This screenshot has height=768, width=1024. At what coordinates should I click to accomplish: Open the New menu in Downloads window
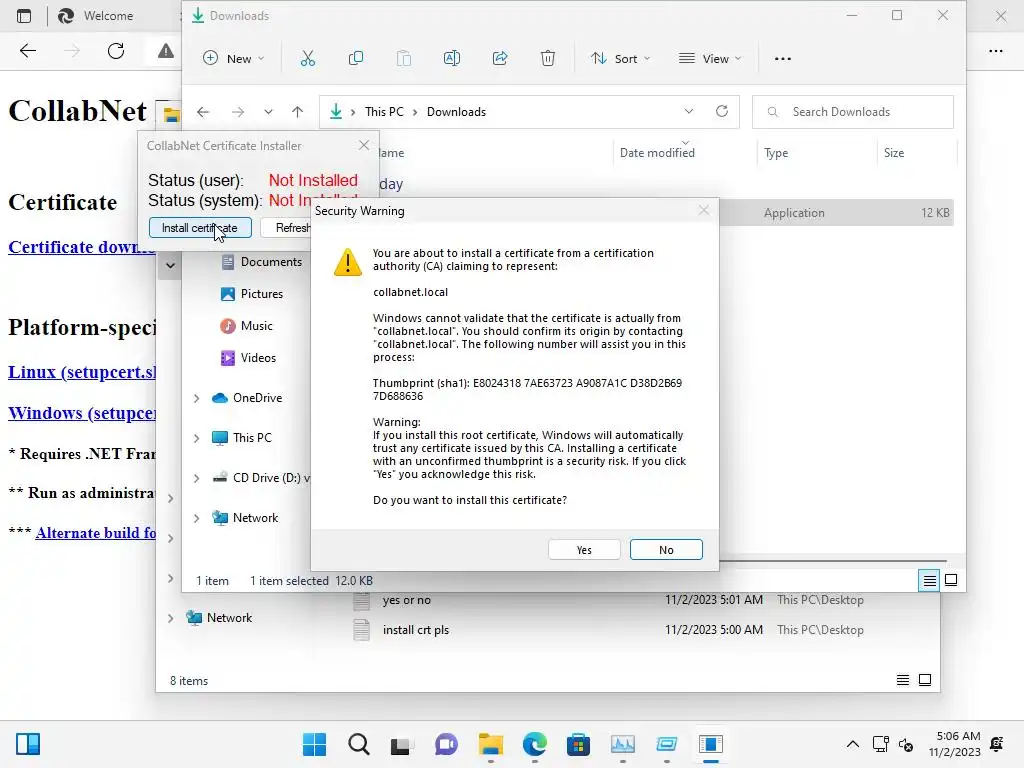[233, 59]
